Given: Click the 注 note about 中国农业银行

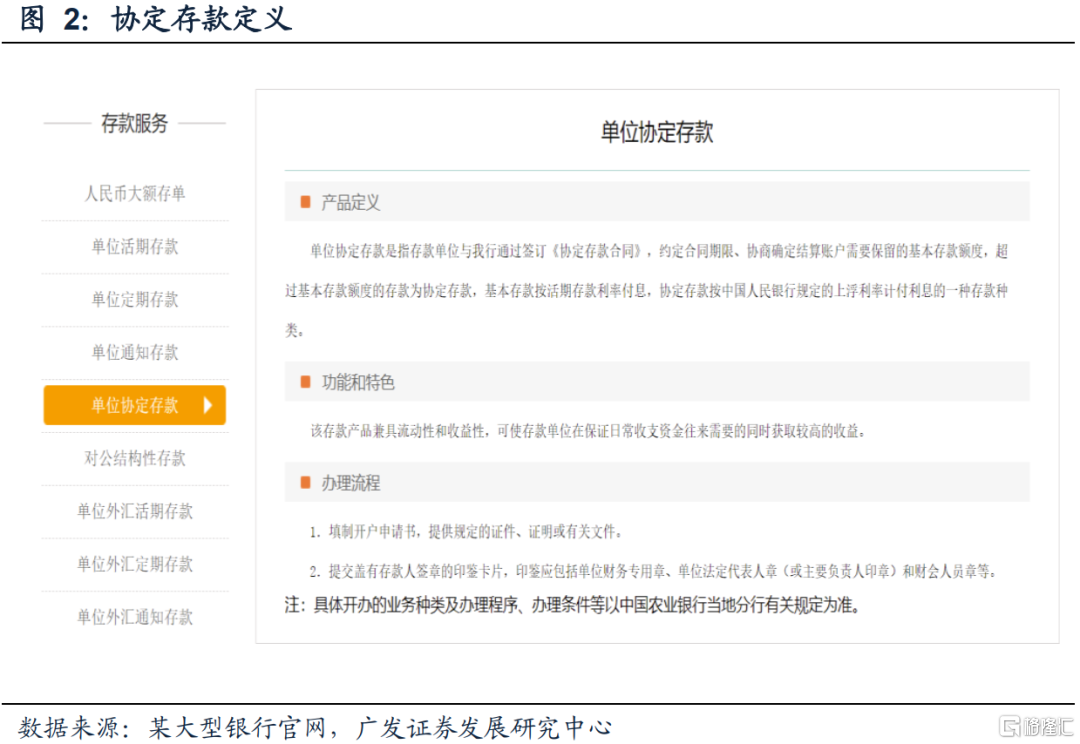Looking at the screenshot, I should pos(572,605).
